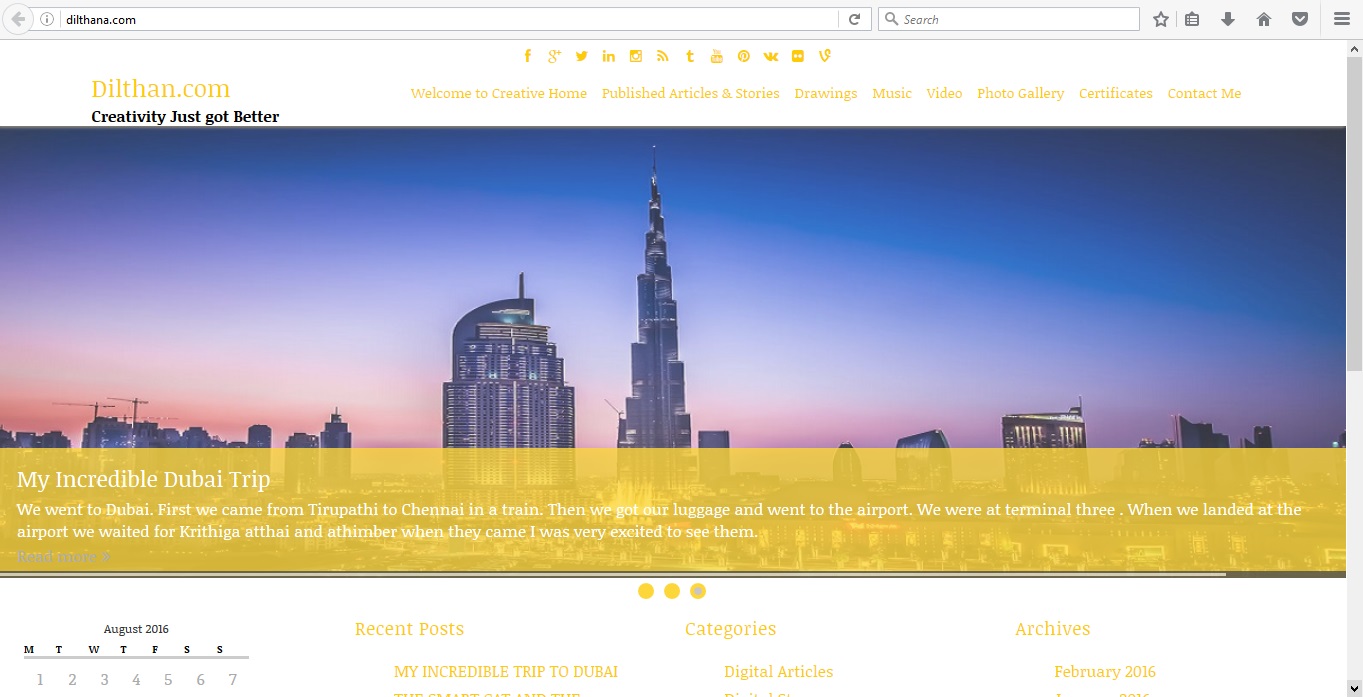Open the YouTube social icon

click(x=717, y=56)
